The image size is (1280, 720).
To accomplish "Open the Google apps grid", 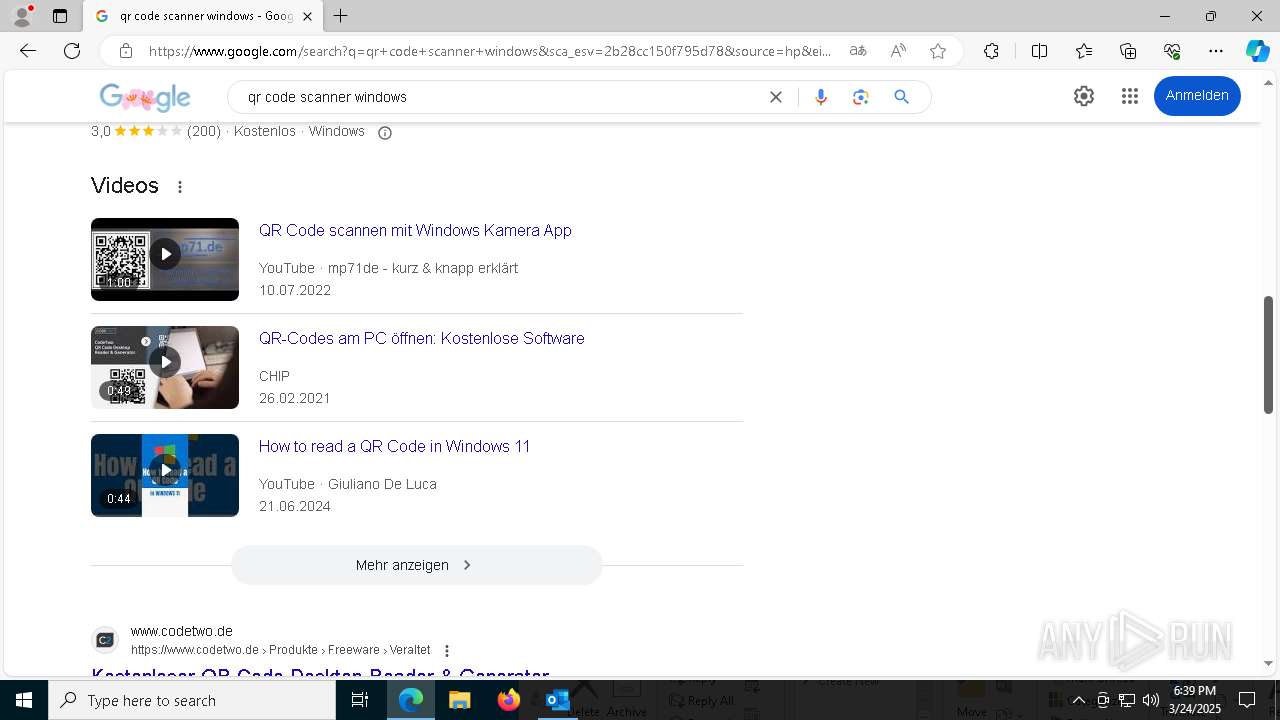I will click(1130, 96).
